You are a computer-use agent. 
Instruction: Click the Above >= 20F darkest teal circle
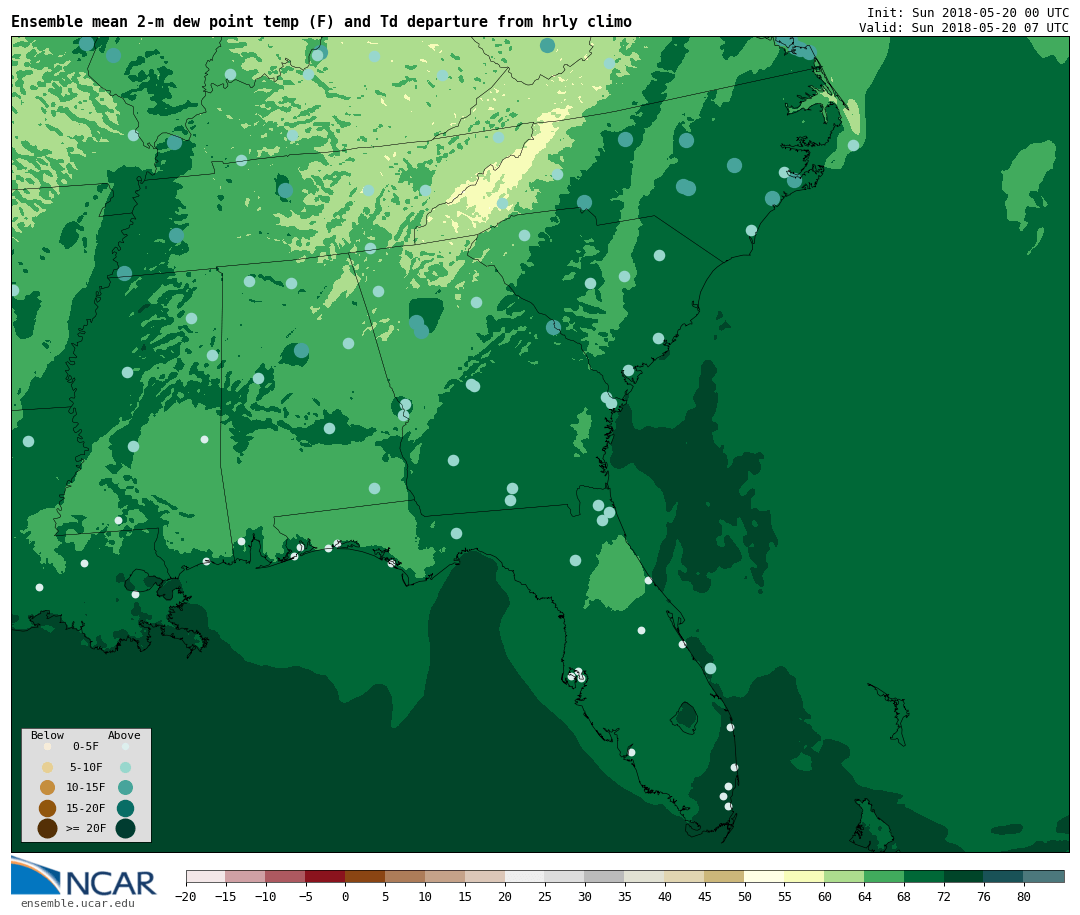(x=125, y=828)
